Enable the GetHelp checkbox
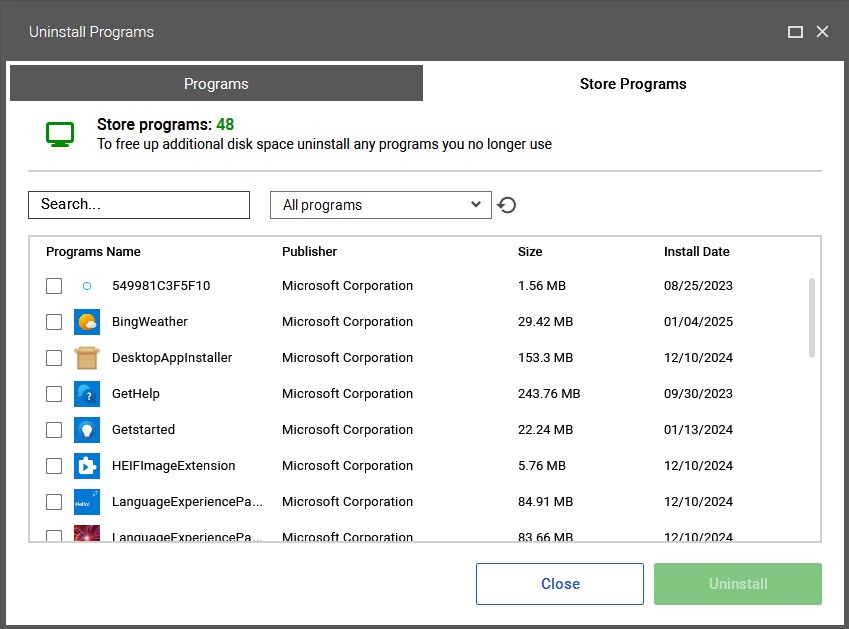Image resolution: width=849 pixels, height=629 pixels. (54, 394)
